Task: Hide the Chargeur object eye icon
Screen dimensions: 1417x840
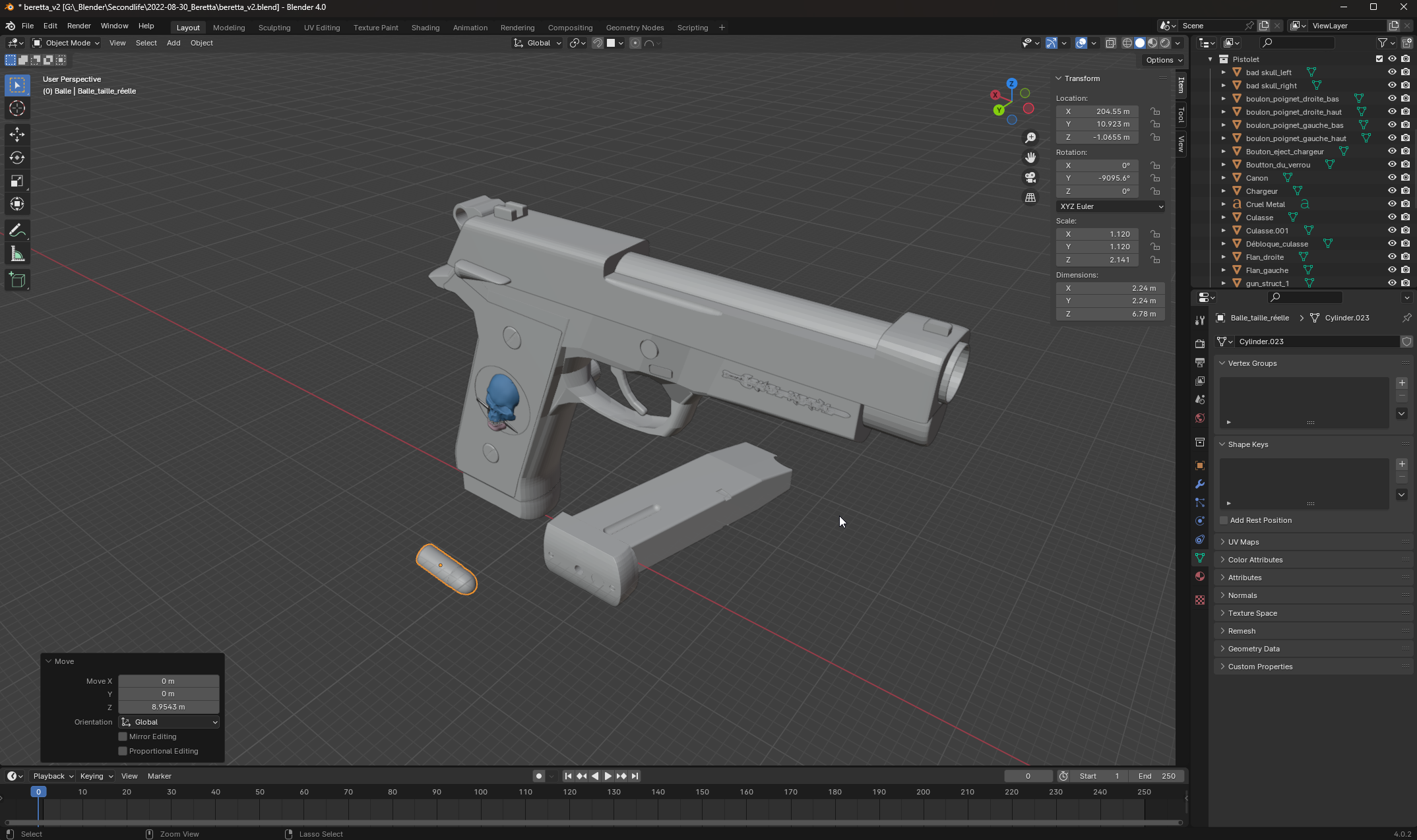Action: [x=1392, y=191]
